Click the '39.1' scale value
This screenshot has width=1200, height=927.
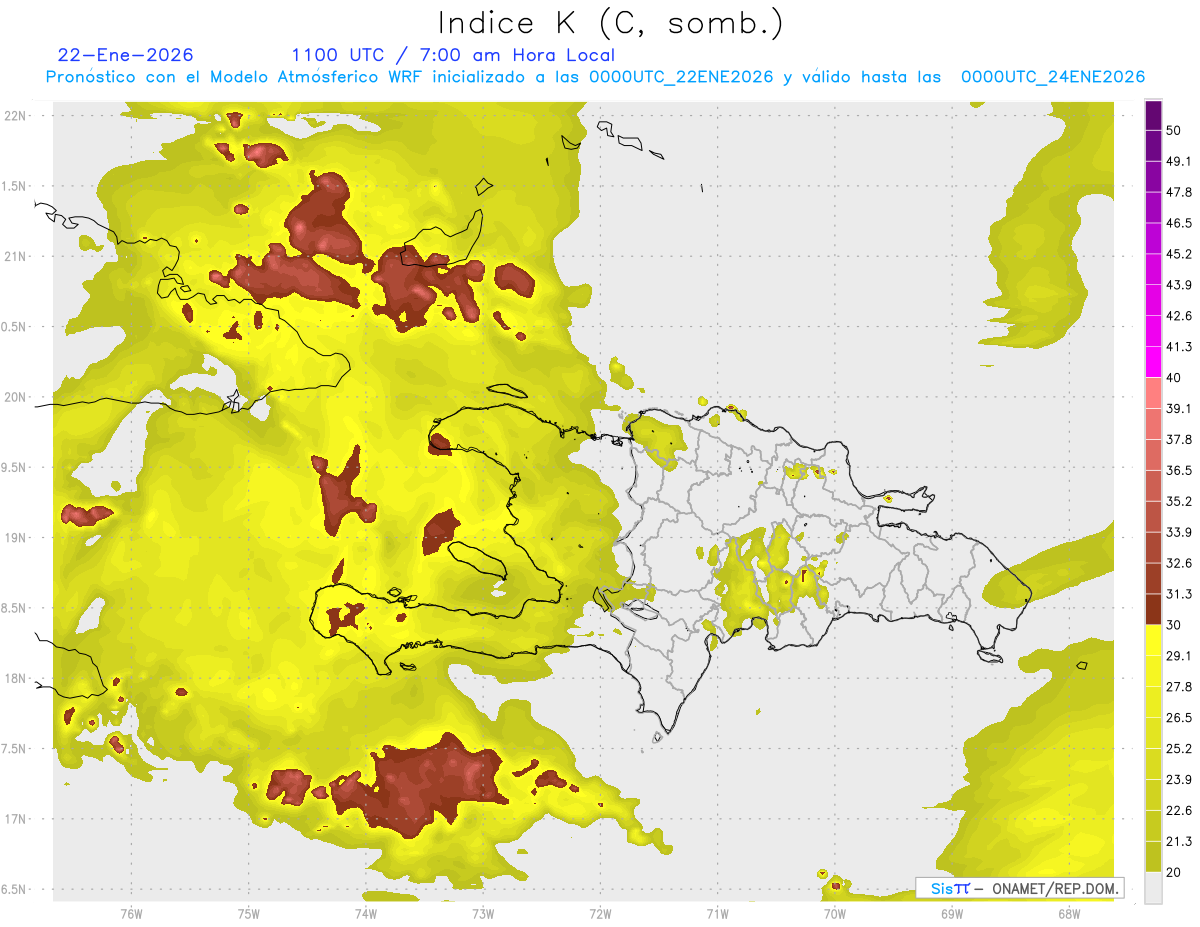pos(1179,409)
